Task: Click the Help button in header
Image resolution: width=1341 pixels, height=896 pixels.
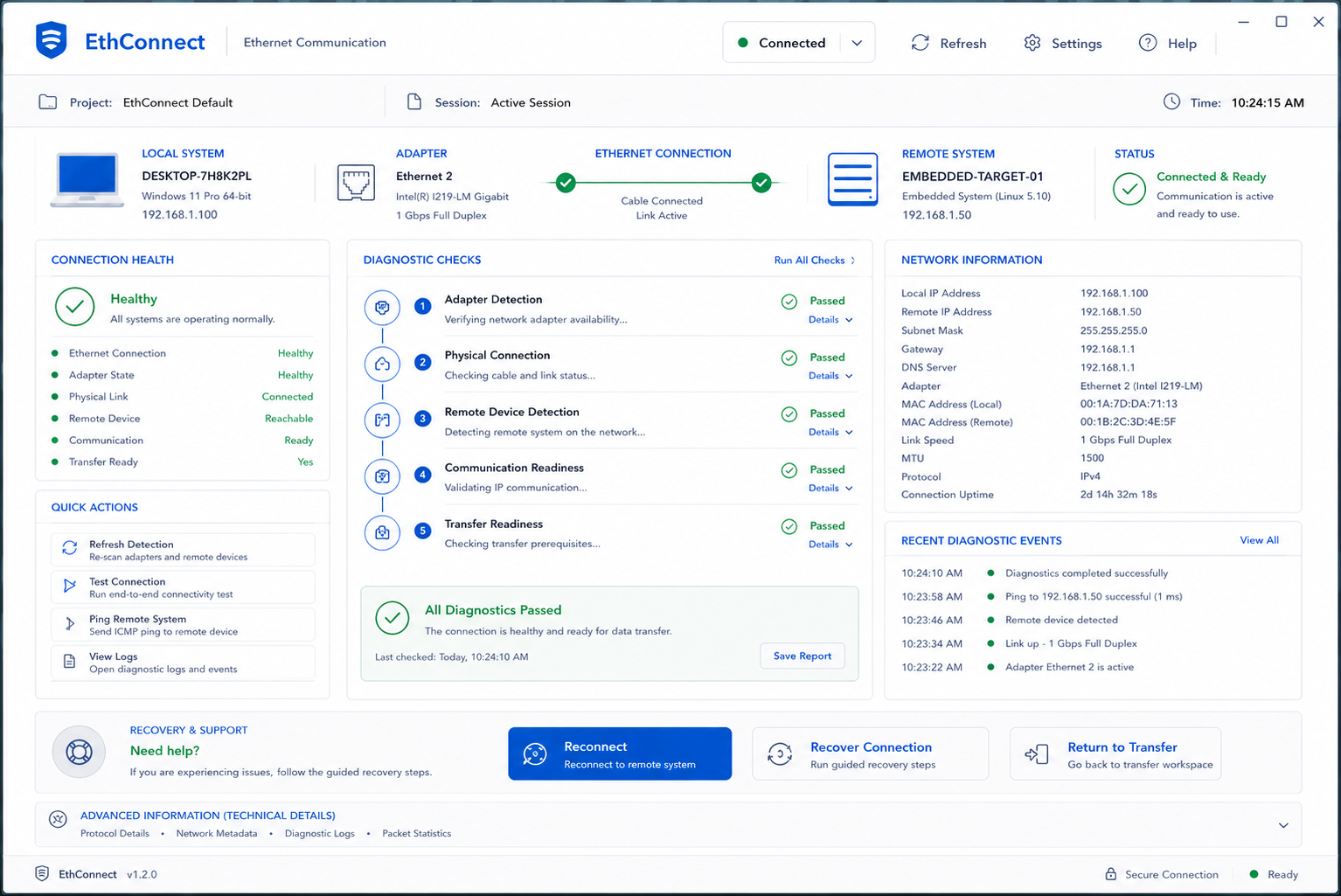Action: (1168, 43)
